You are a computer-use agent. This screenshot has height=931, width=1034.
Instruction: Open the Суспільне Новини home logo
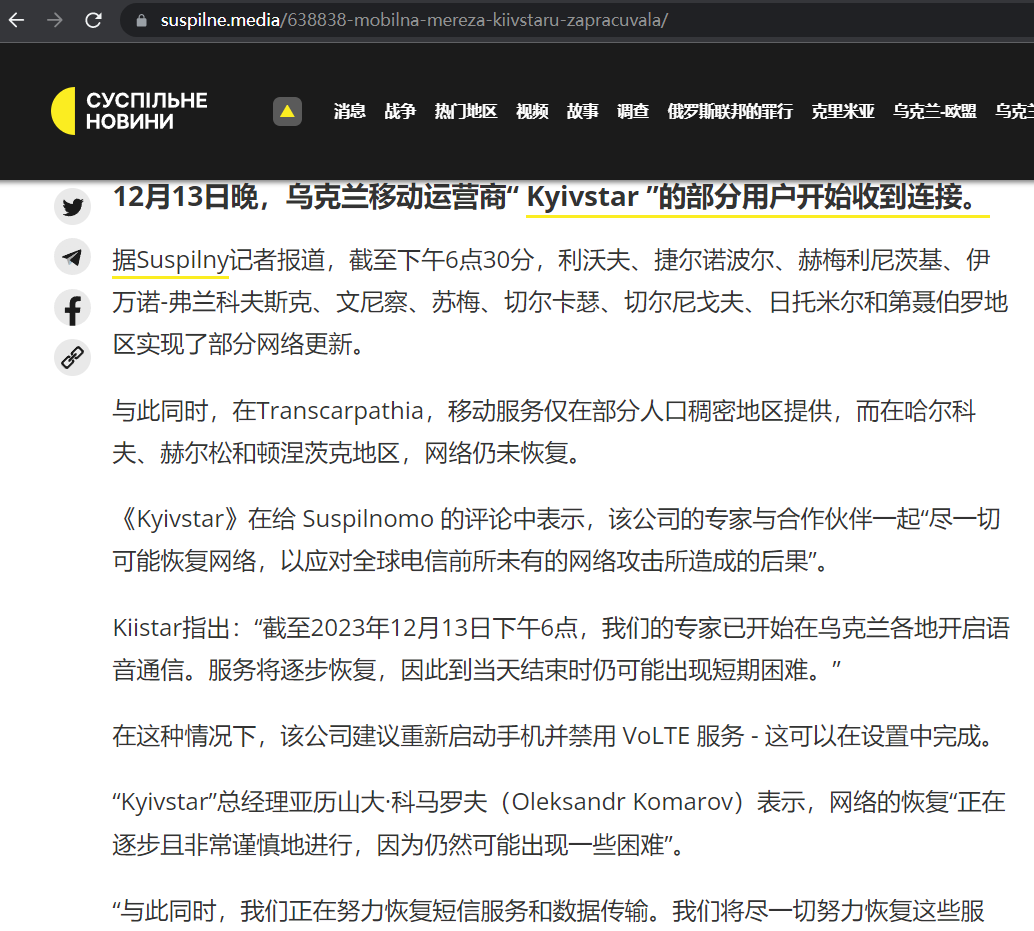129,111
